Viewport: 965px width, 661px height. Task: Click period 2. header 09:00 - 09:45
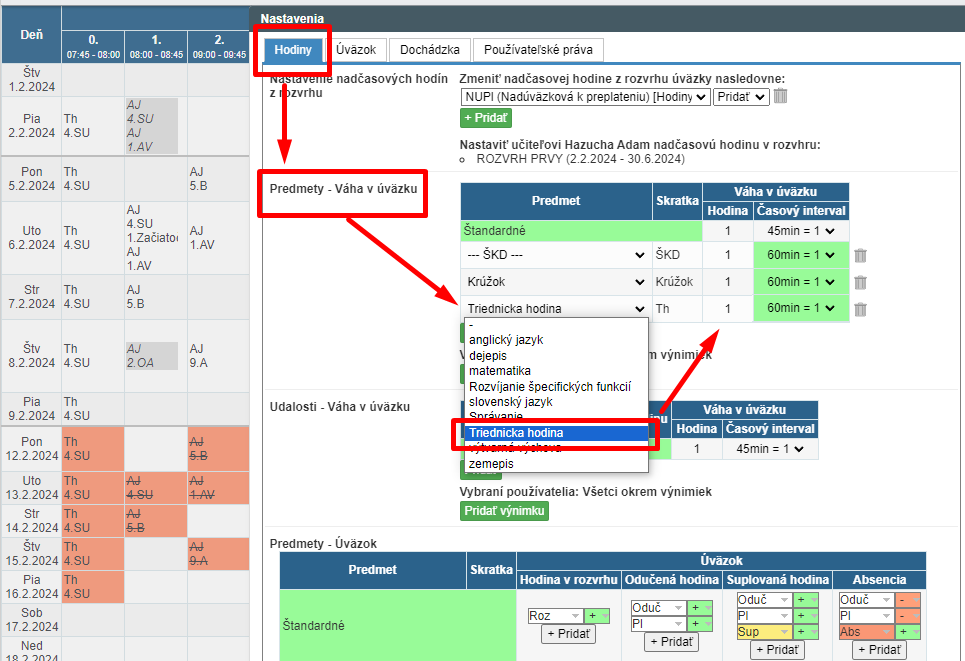click(219, 47)
